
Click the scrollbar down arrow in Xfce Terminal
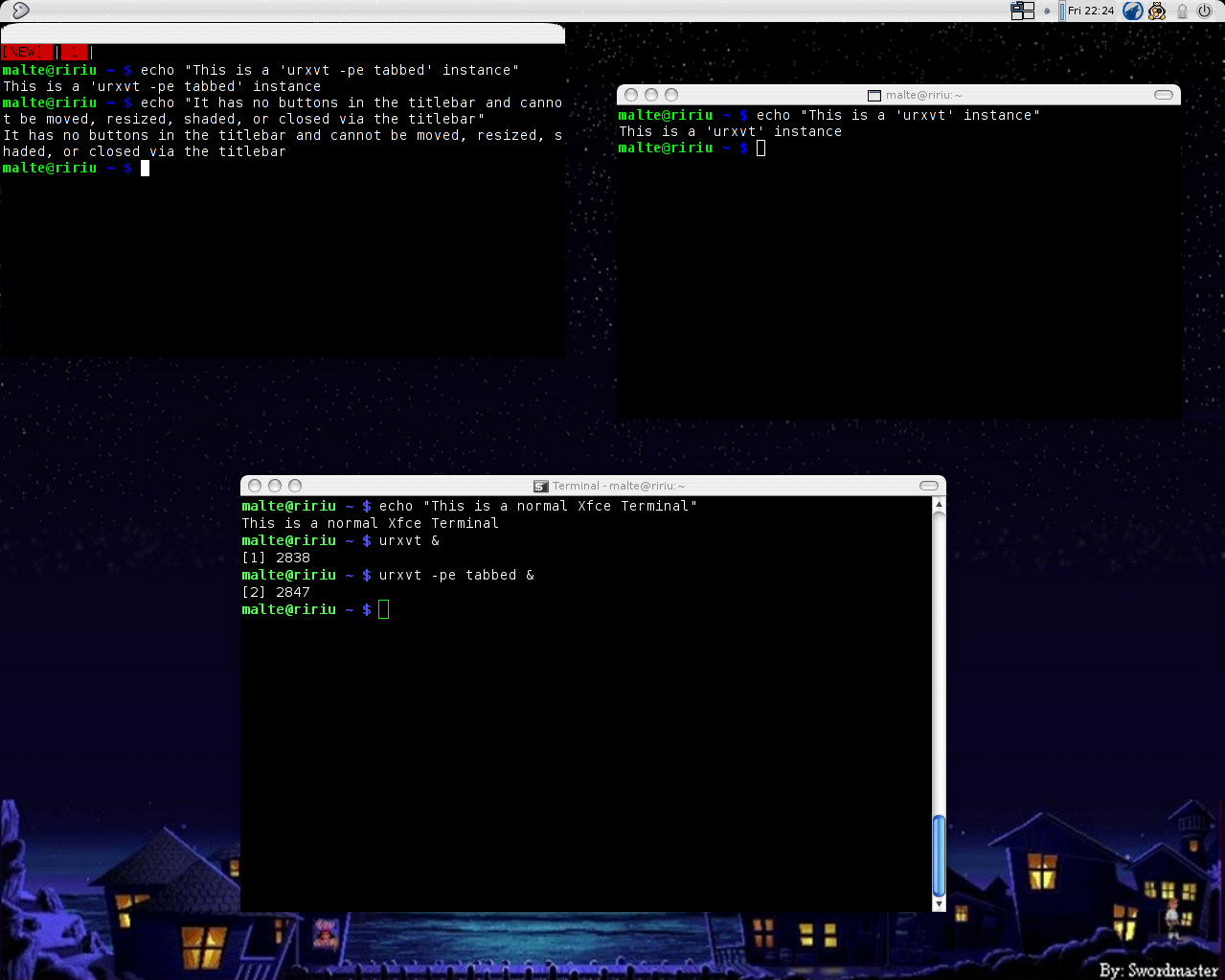tap(939, 903)
